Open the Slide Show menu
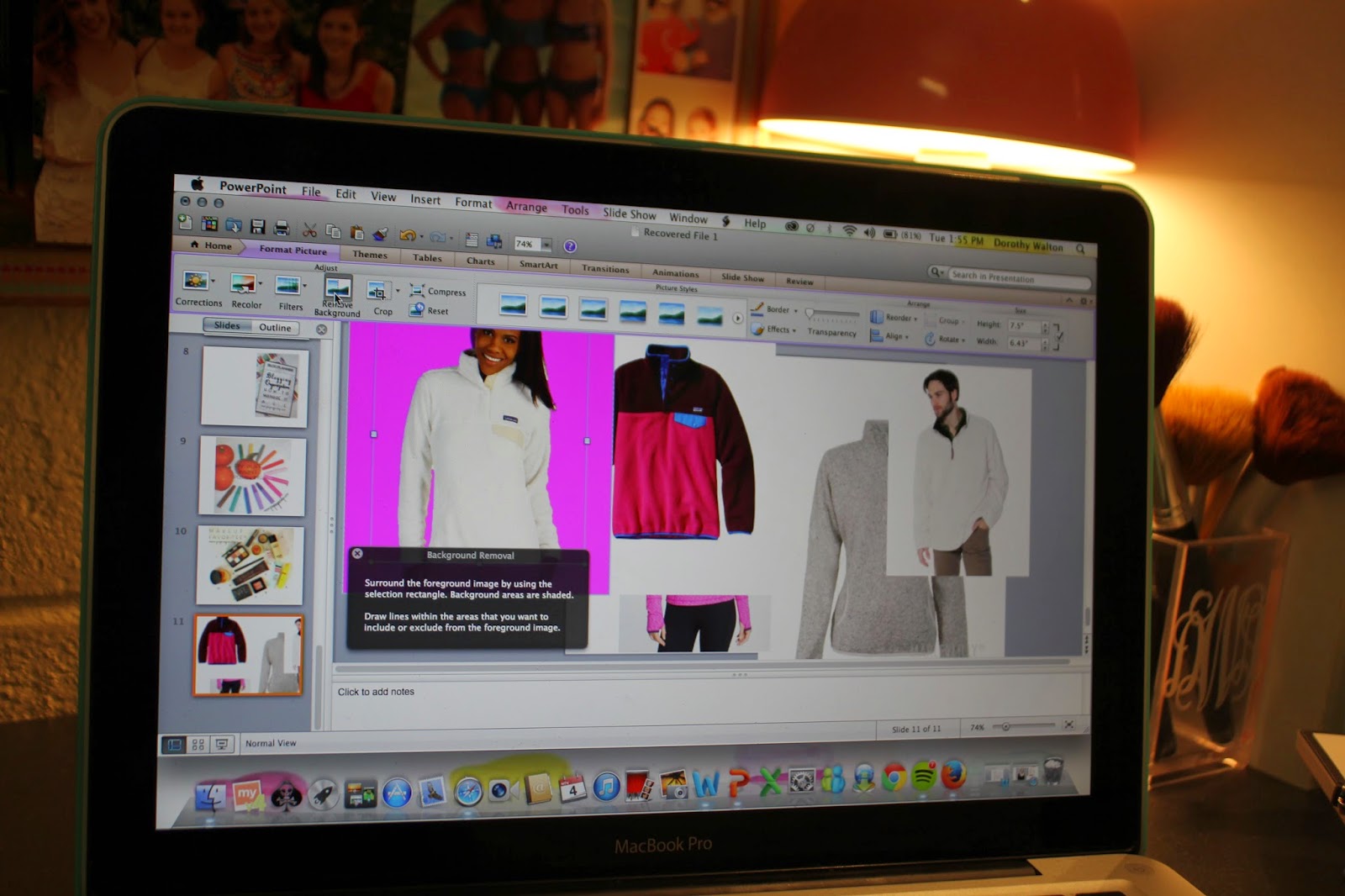The image size is (1345, 896). tap(629, 214)
